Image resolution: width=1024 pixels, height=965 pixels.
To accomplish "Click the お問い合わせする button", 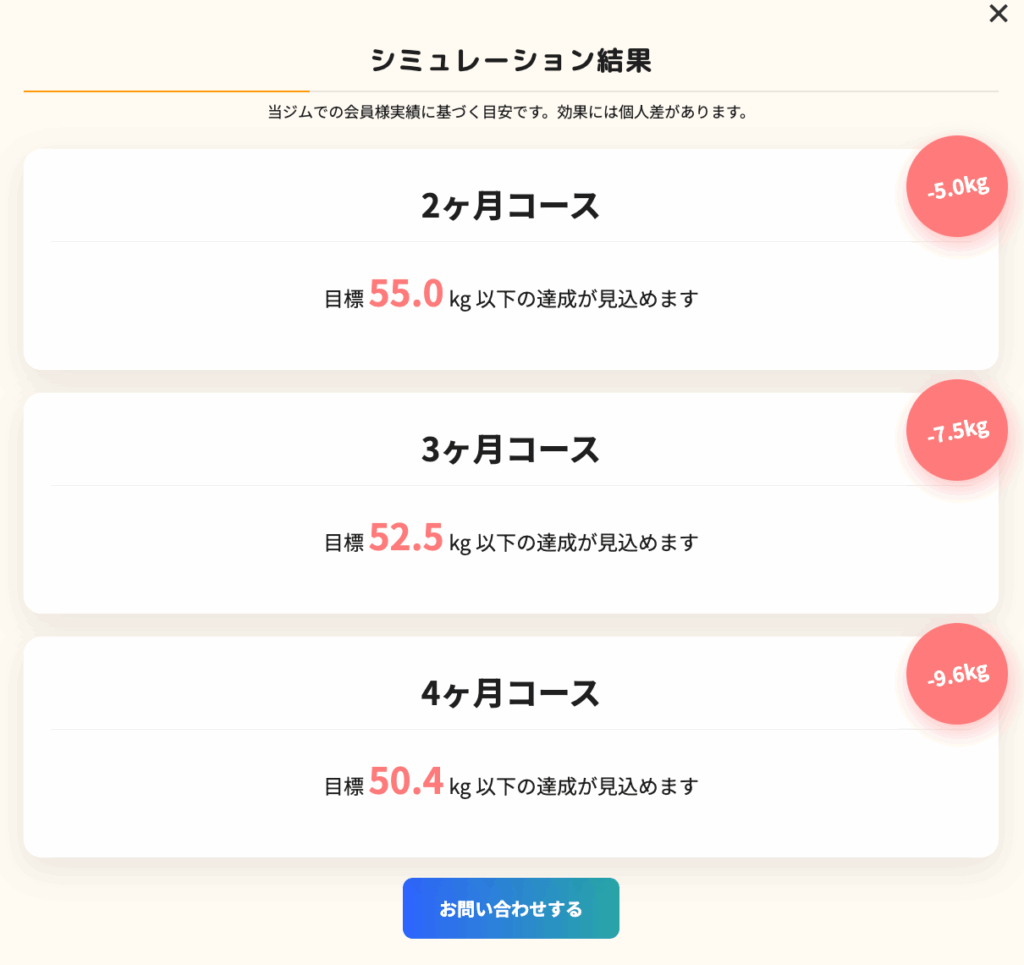I will (x=511, y=908).
